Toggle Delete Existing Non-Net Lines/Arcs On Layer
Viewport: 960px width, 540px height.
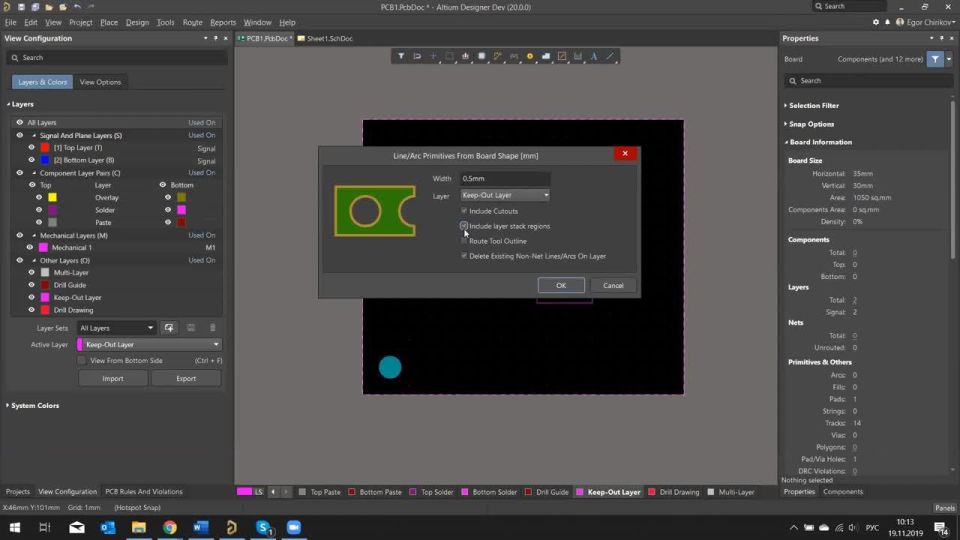click(464, 256)
